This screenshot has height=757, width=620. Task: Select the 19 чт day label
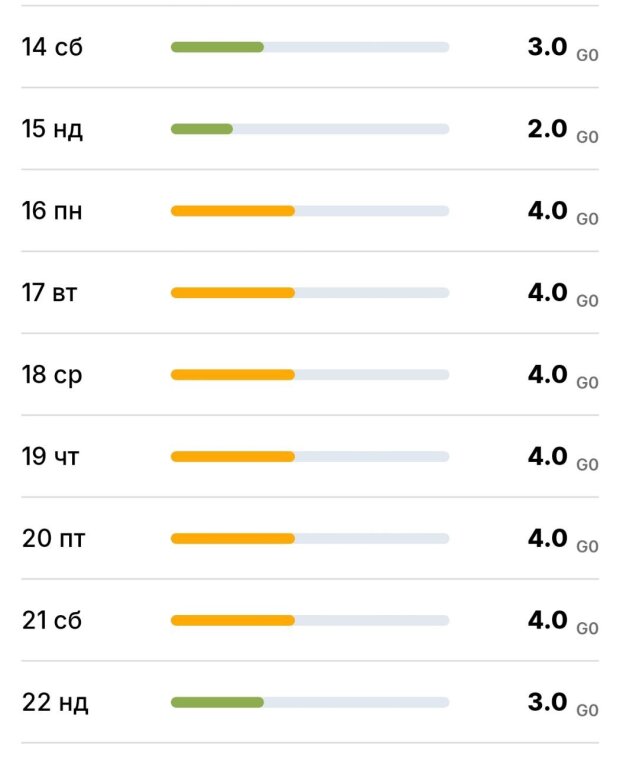(51, 457)
